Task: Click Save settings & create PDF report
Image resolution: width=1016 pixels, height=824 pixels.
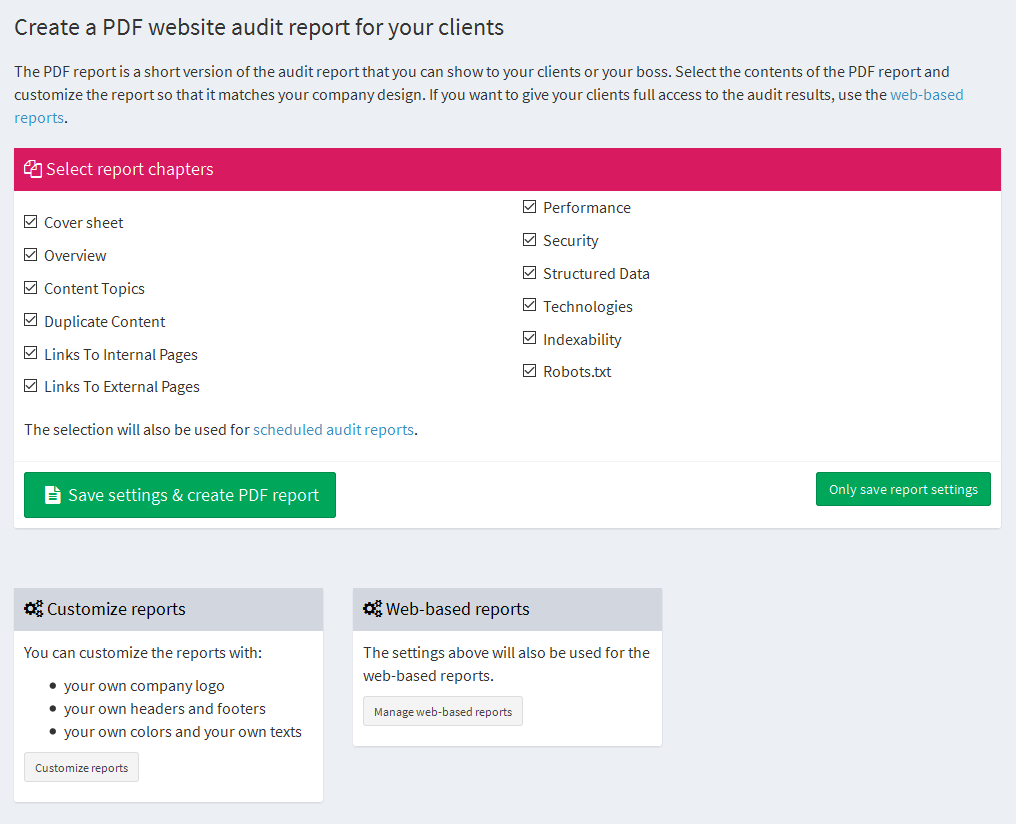Action: 180,494
